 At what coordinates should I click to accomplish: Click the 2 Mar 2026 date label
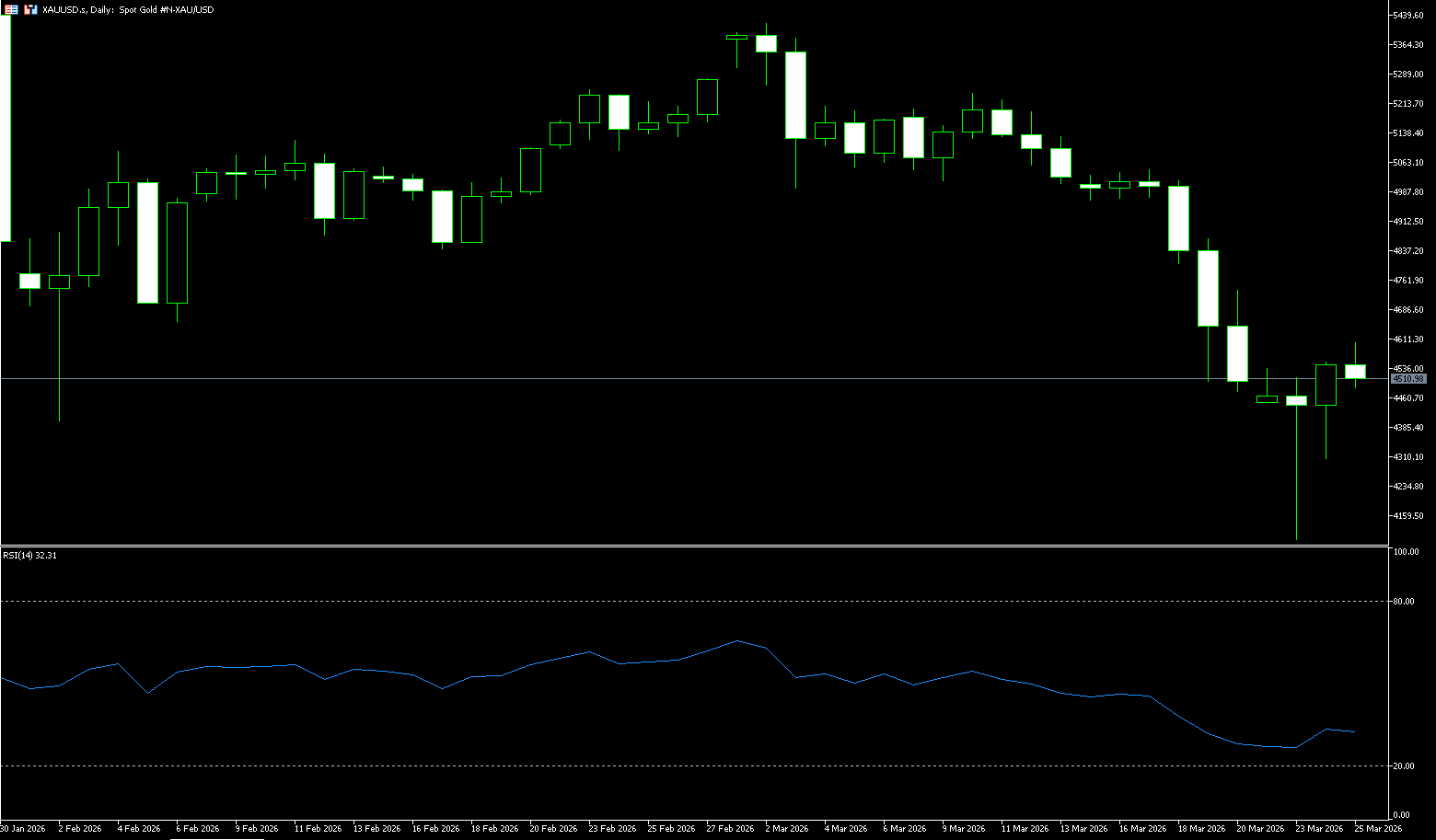click(786, 829)
